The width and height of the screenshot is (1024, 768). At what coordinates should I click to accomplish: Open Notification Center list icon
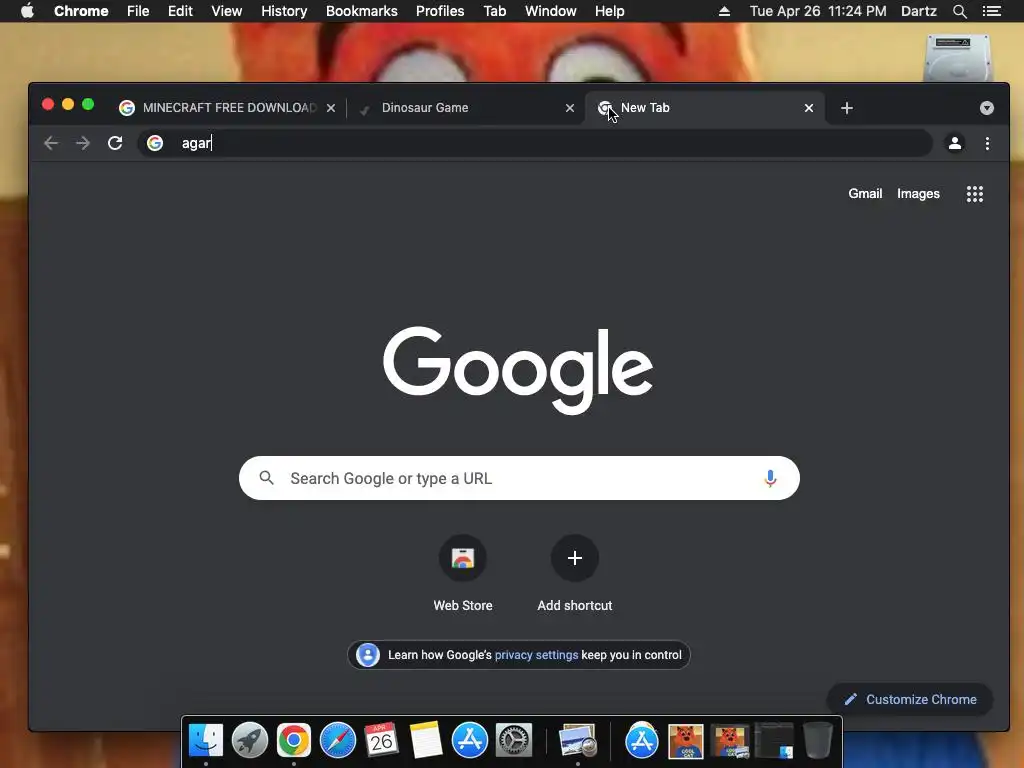992,11
